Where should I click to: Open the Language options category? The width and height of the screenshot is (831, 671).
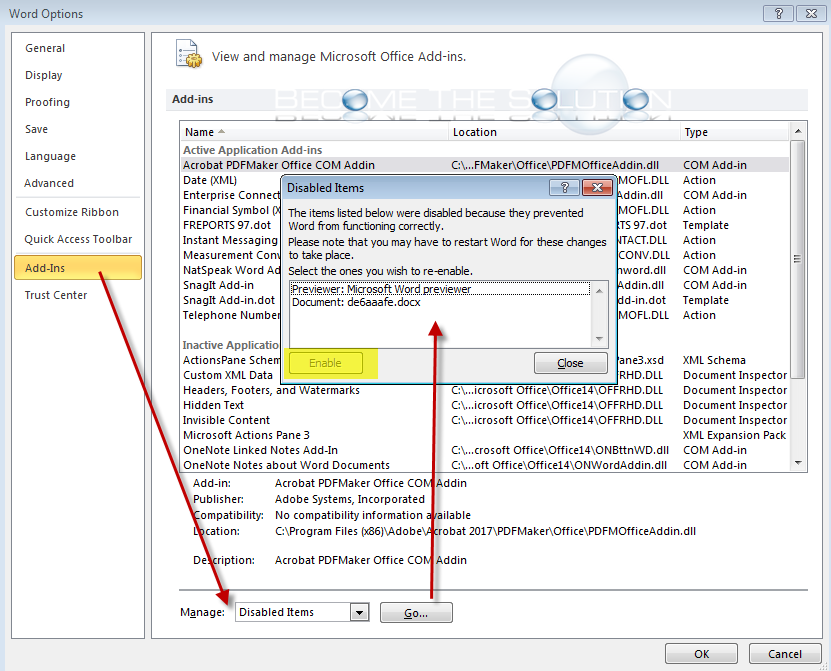pyautogui.click(x=50, y=156)
